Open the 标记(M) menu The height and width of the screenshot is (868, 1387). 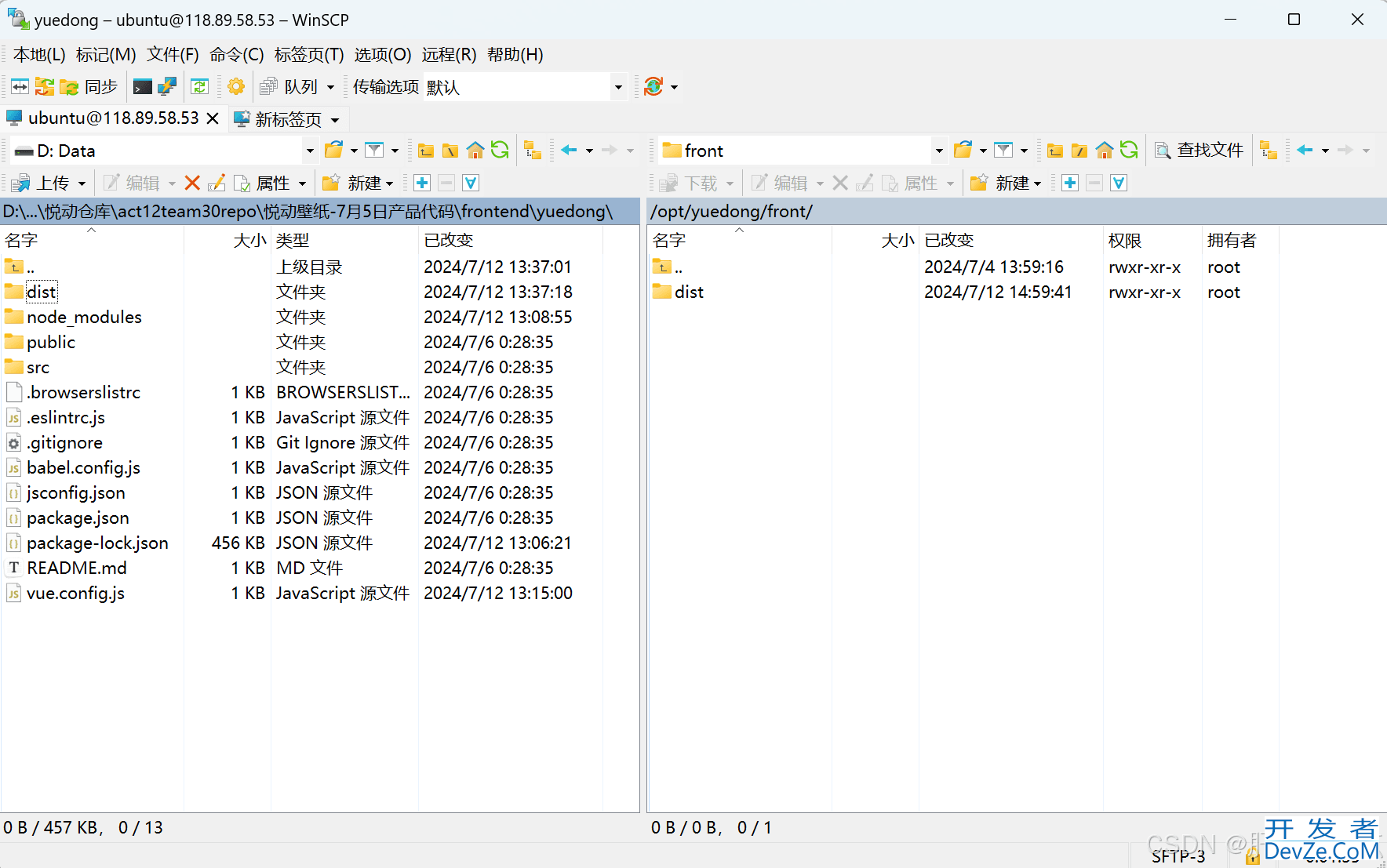click(106, 54)
